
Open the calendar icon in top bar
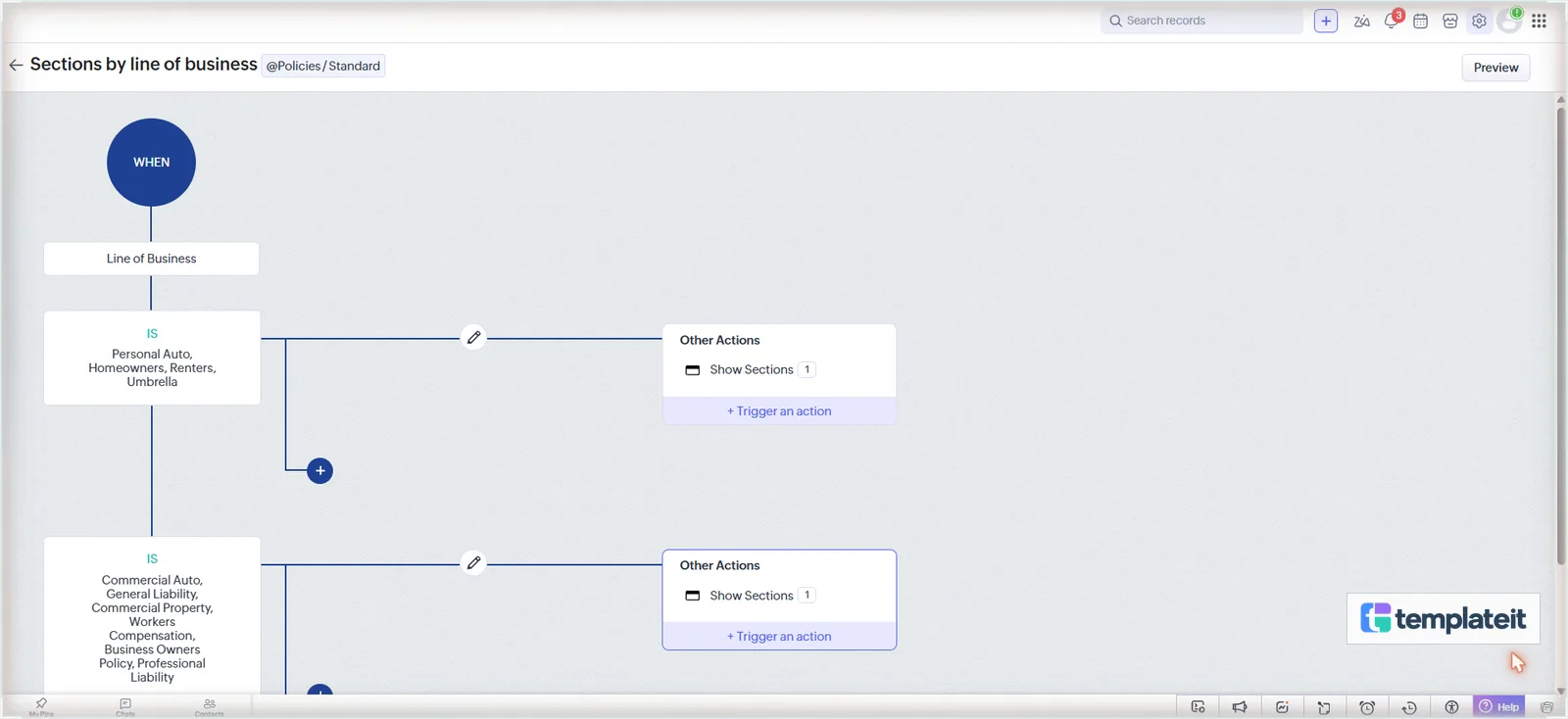coord(1420,21)
